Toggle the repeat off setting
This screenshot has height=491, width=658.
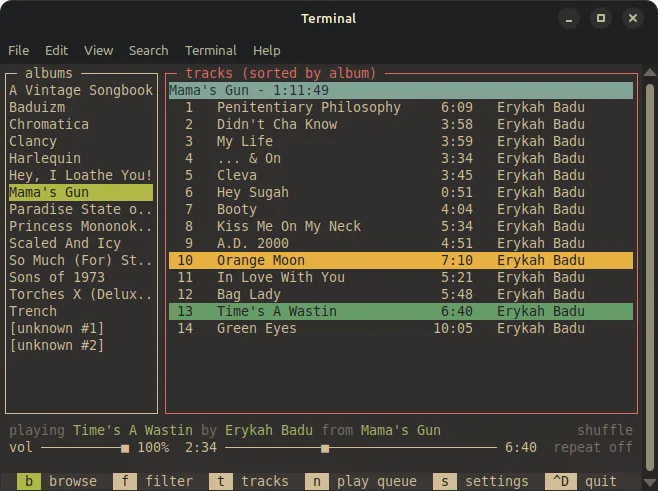(593, 447)
